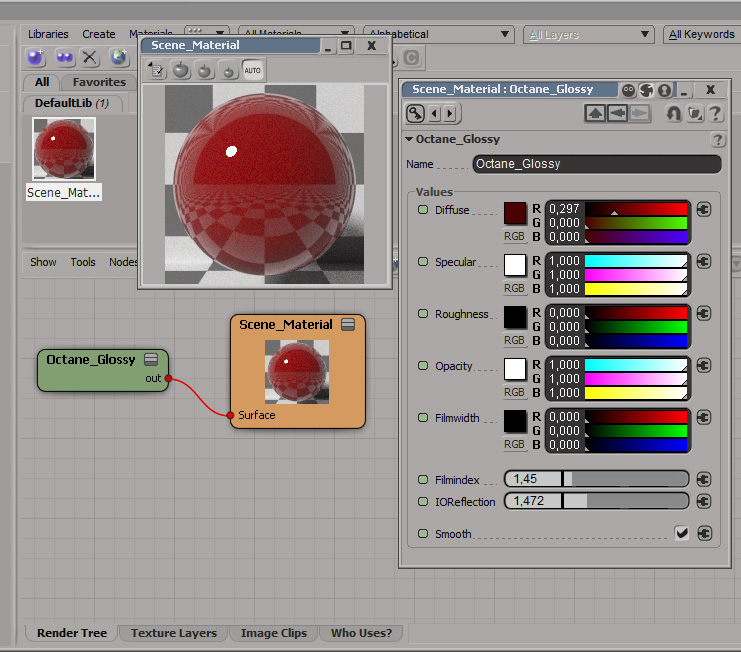
Task: Select the small teapot preview quality icon
Action: click(x=228, y=72)
